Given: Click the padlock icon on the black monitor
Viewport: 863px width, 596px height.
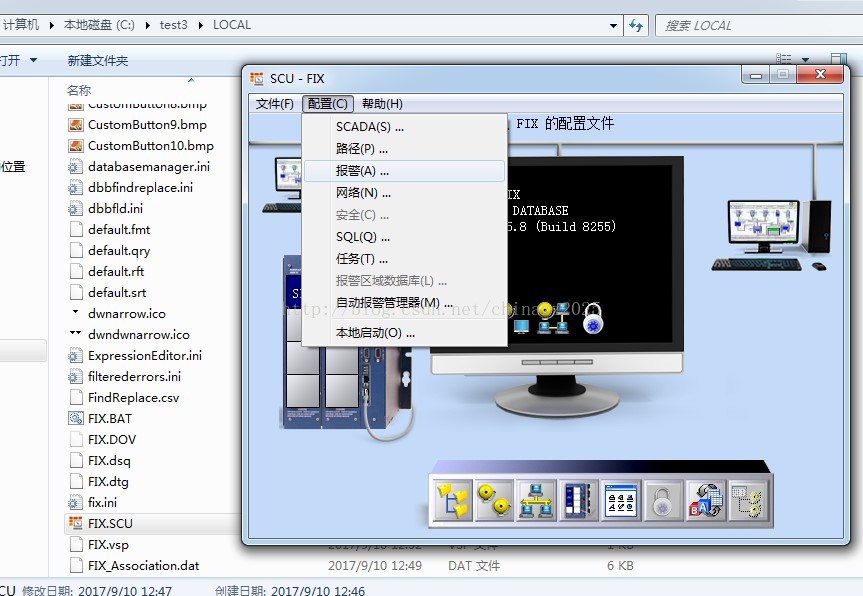Looking at the screenshot, I should point(593,319).
